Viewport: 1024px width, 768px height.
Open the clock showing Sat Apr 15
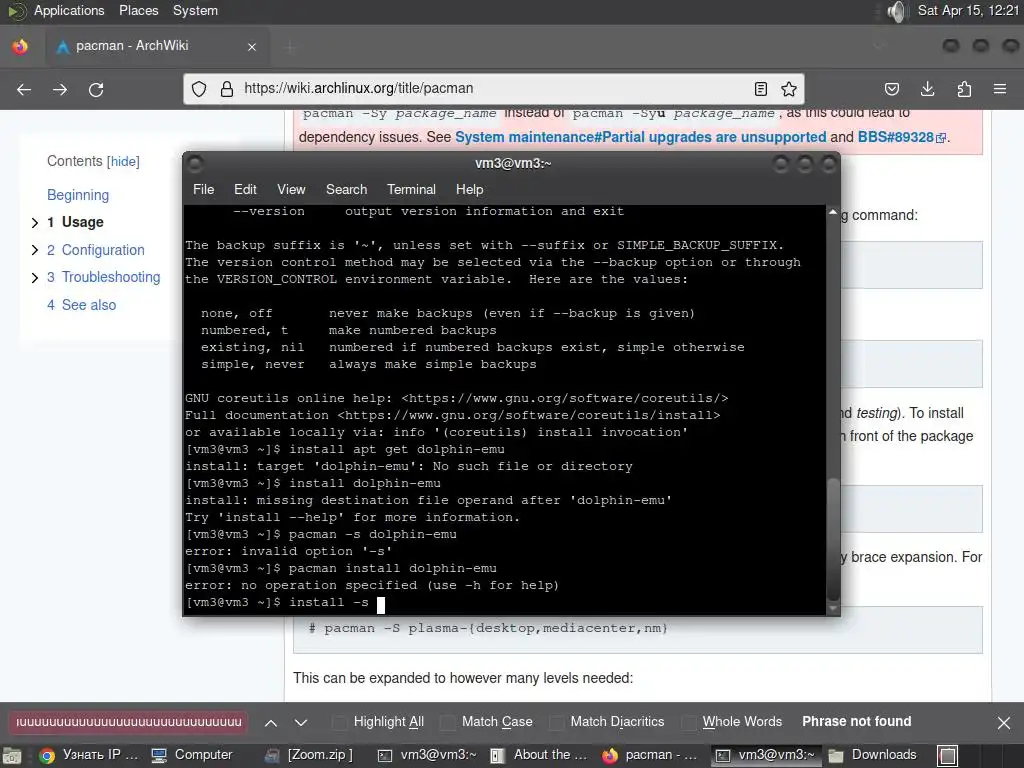pyautogui.click(x=968, y=10)
